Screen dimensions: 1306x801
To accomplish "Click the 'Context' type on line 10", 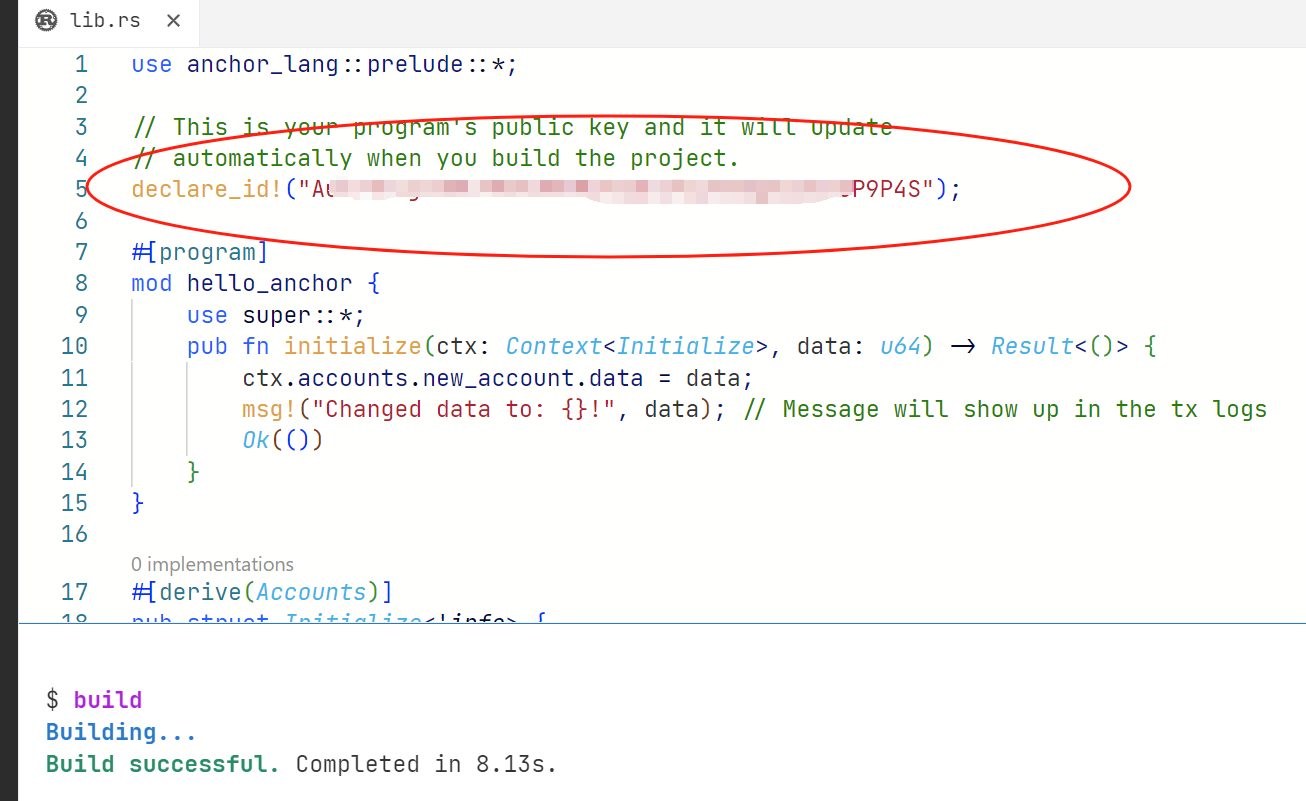I will tap(554, 346).
